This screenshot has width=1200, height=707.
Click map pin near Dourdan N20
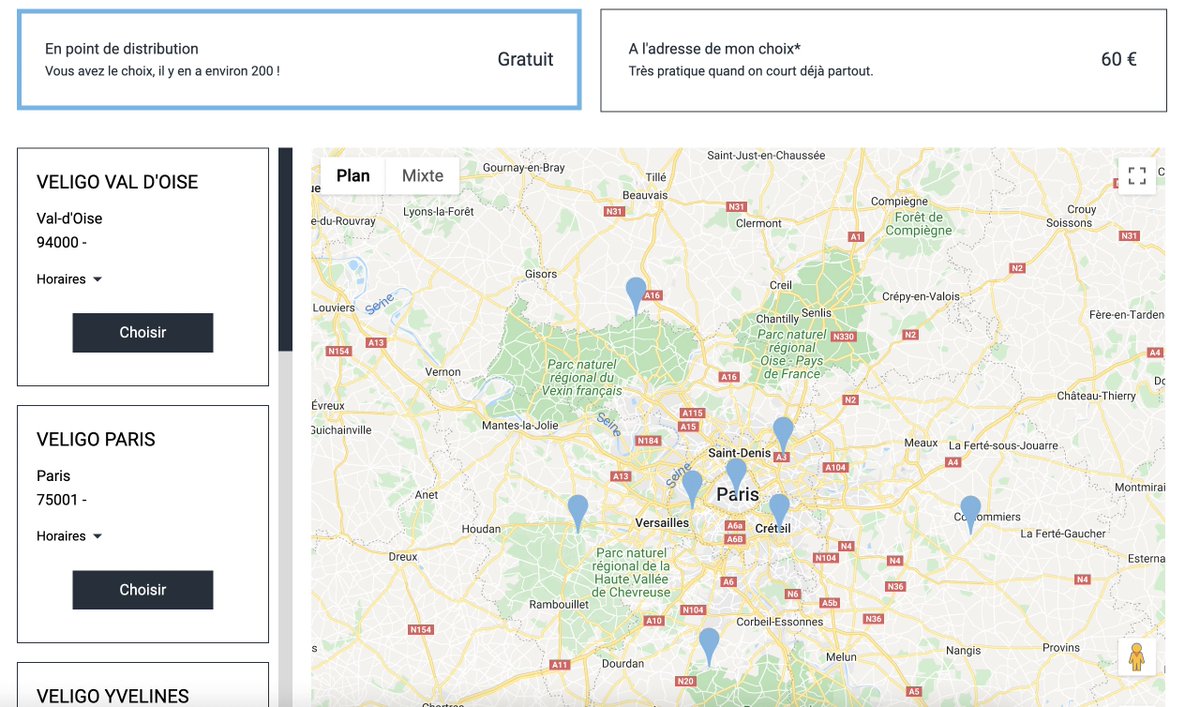pos(709,647)
